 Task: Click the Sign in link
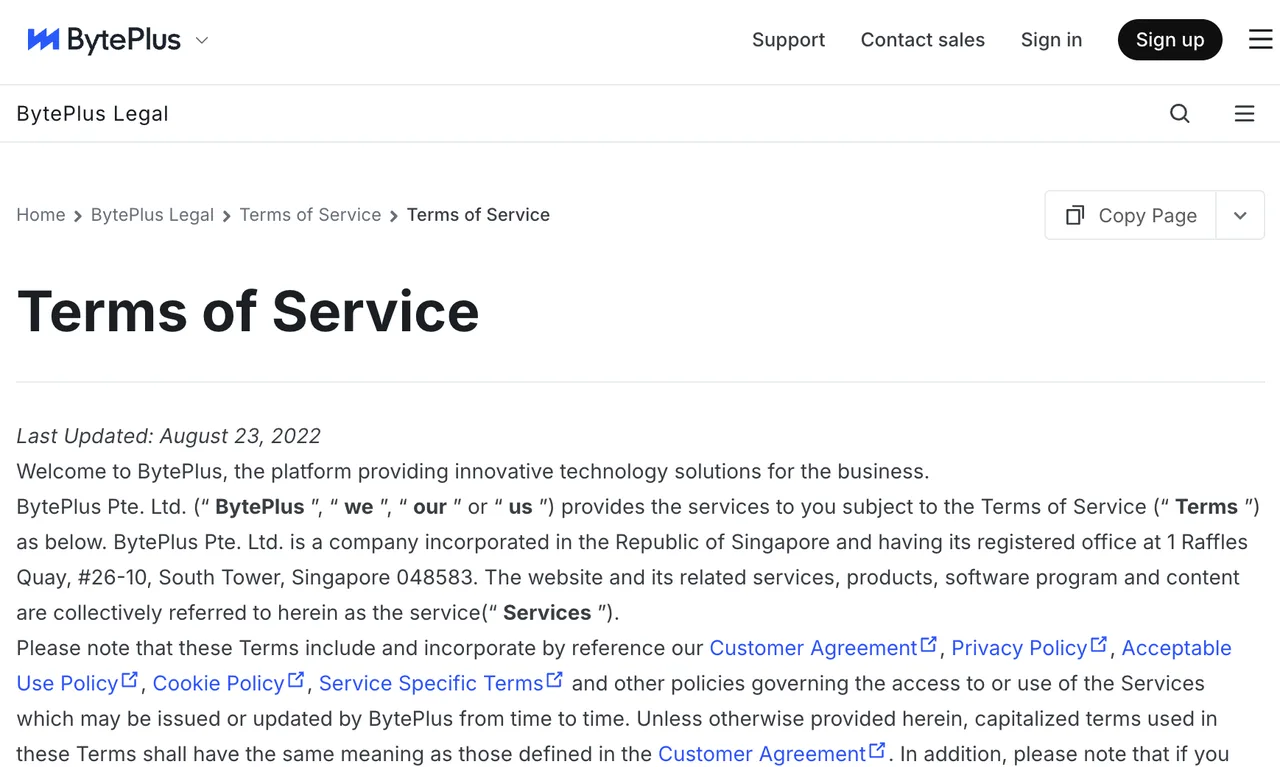pos(1051,40)
